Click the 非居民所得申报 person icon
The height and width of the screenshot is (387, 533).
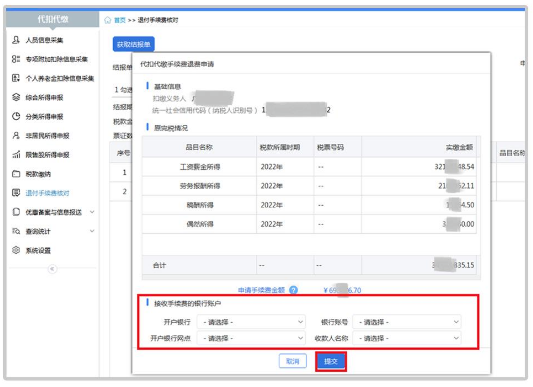click(x=16, y=135)
